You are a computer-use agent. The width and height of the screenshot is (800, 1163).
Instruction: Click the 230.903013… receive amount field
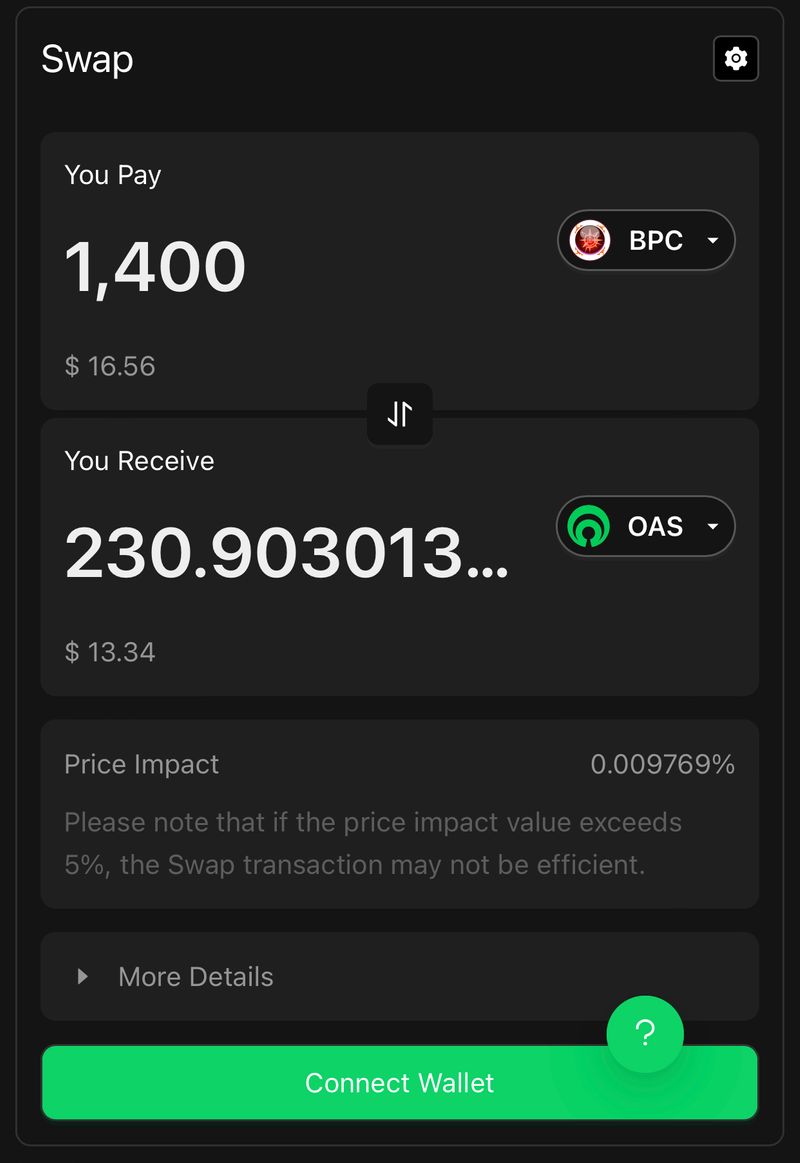(x=286, y=553)
